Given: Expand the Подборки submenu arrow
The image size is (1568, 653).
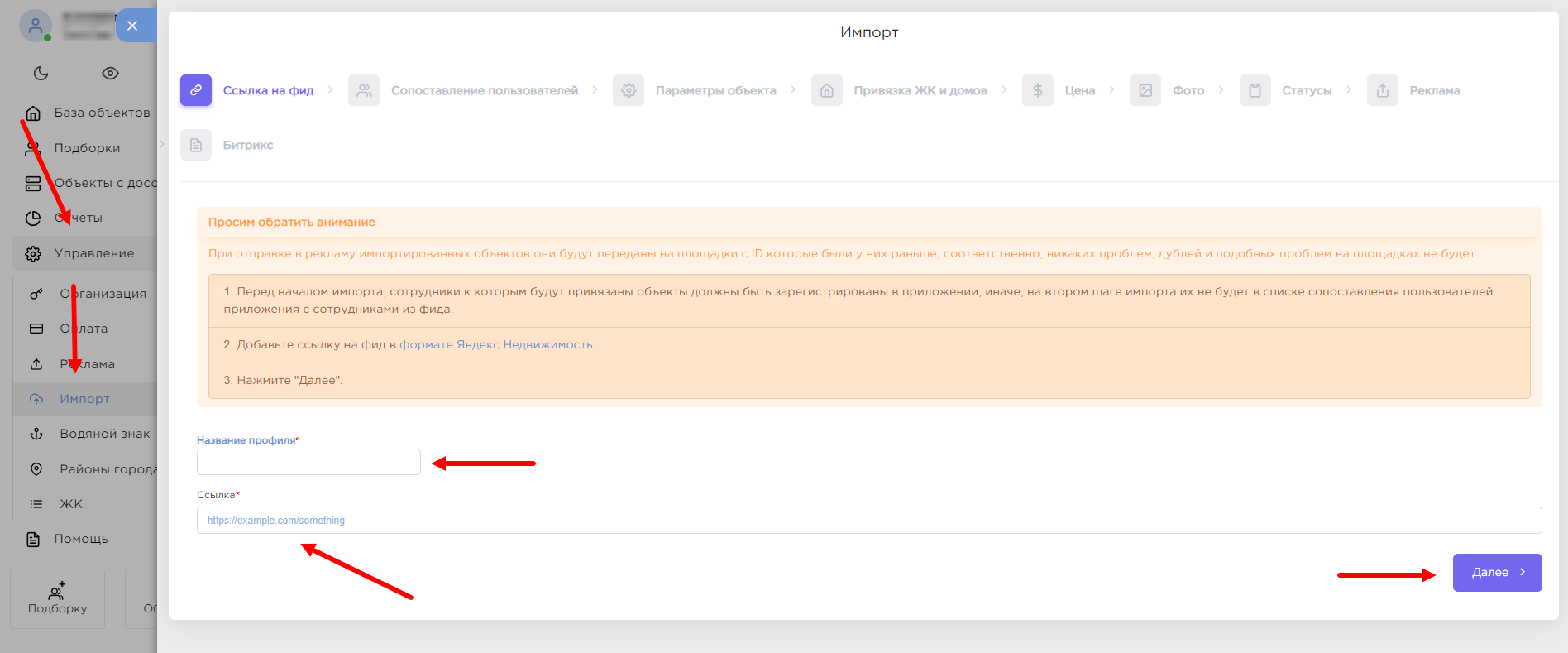Looking at the screenshot, I should 161,145.
